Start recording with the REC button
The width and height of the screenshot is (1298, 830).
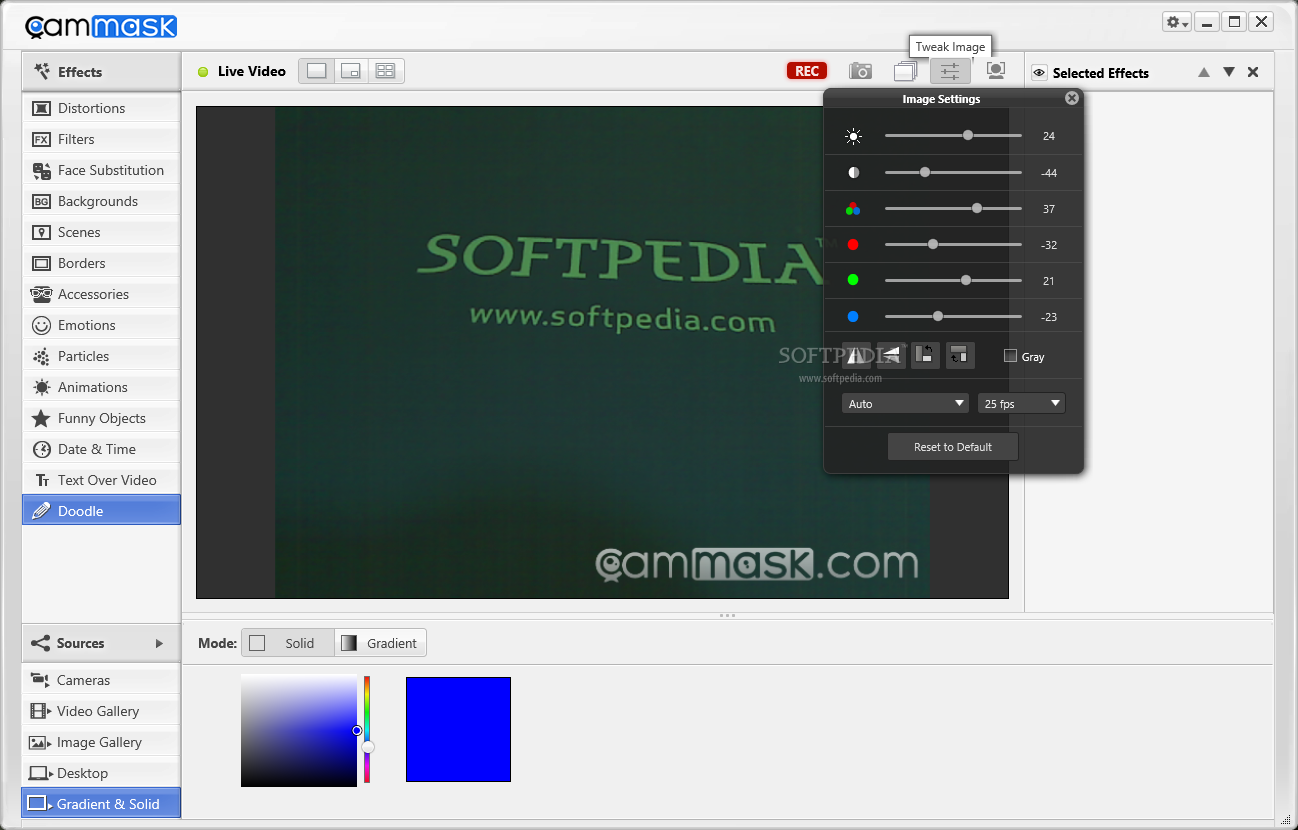coord(807,71)
